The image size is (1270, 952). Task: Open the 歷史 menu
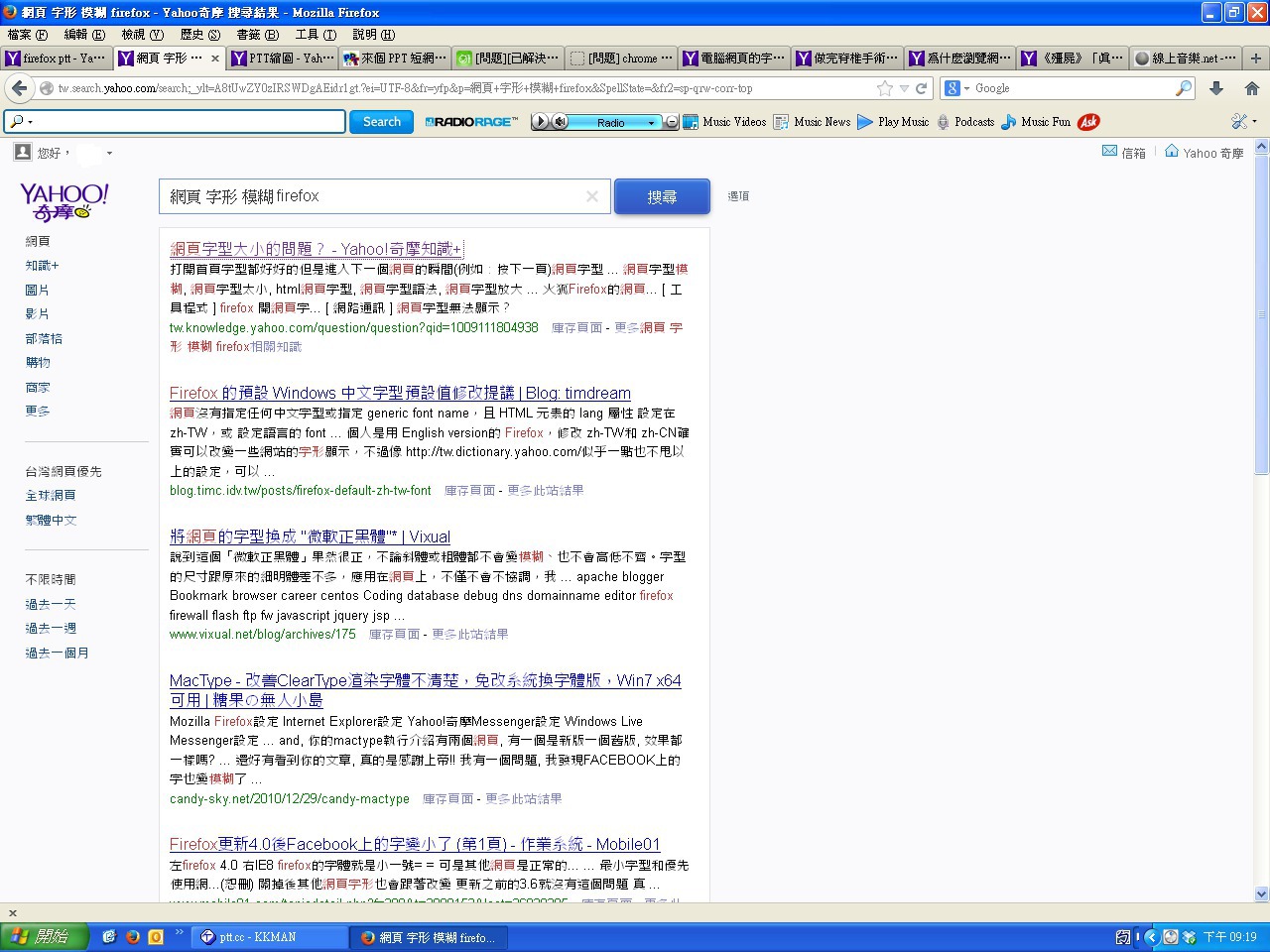(x=200, y=34)
